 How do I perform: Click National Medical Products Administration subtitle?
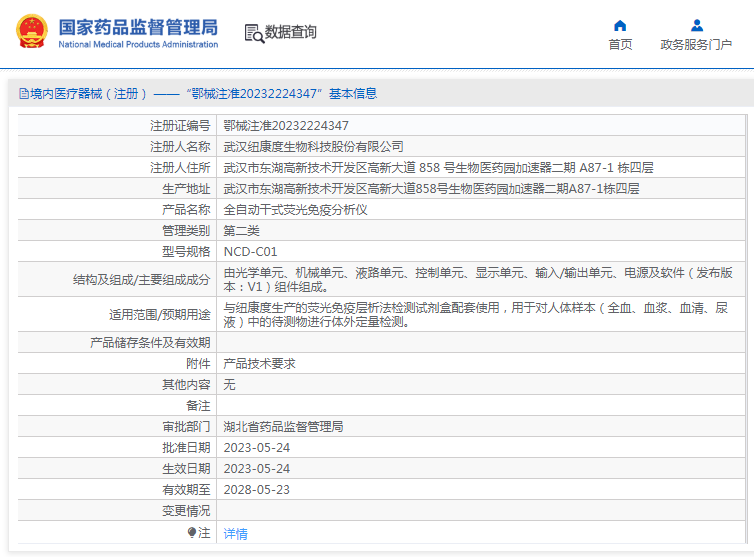138,44
